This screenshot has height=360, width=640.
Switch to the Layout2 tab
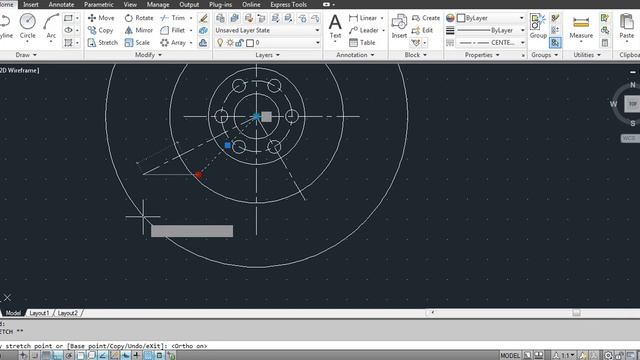67,313
